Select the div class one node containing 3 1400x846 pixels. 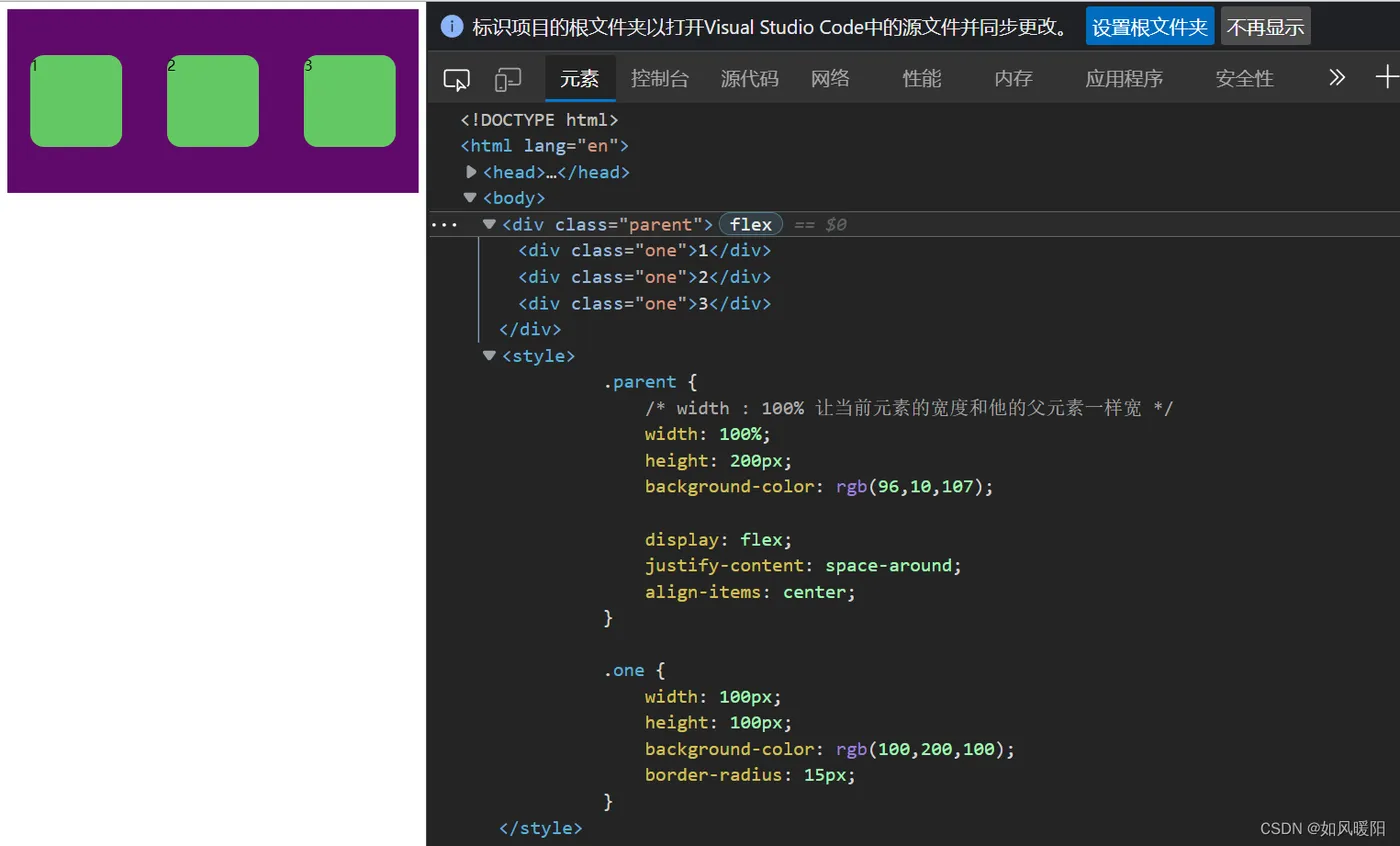click(645, 303)
